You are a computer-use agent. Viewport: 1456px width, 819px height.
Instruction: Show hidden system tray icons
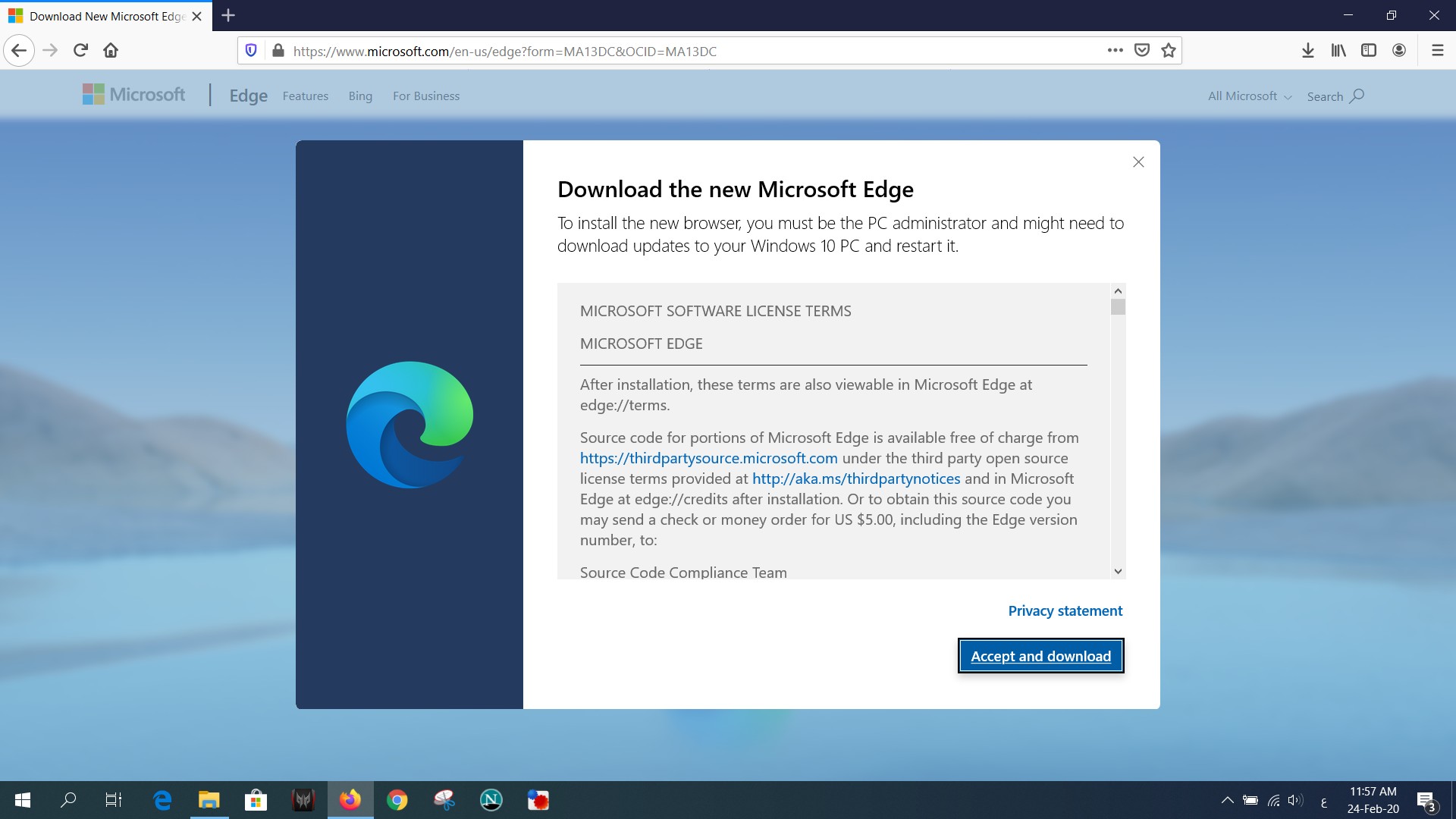(x=1227, y=800)
